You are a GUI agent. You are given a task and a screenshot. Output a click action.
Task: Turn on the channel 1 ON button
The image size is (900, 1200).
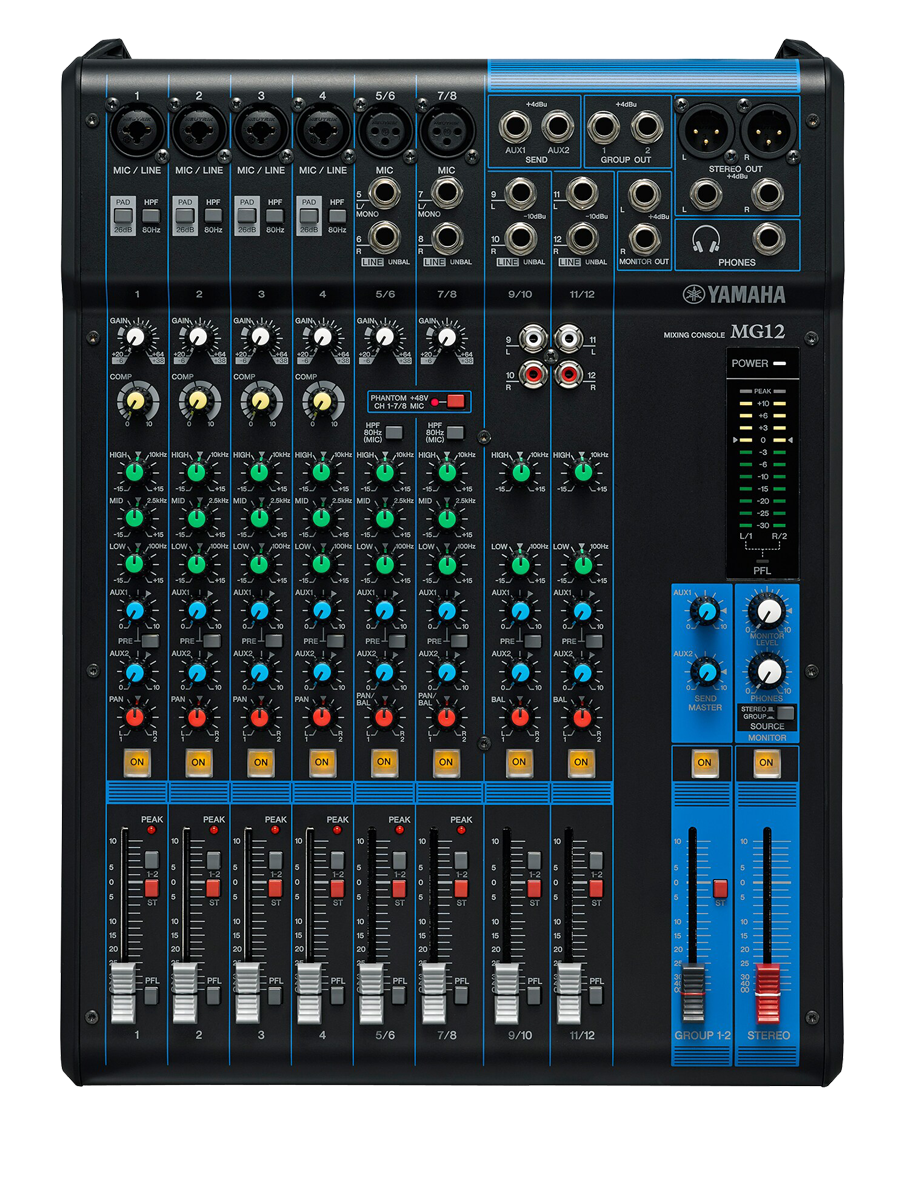[x=136, y=762]
